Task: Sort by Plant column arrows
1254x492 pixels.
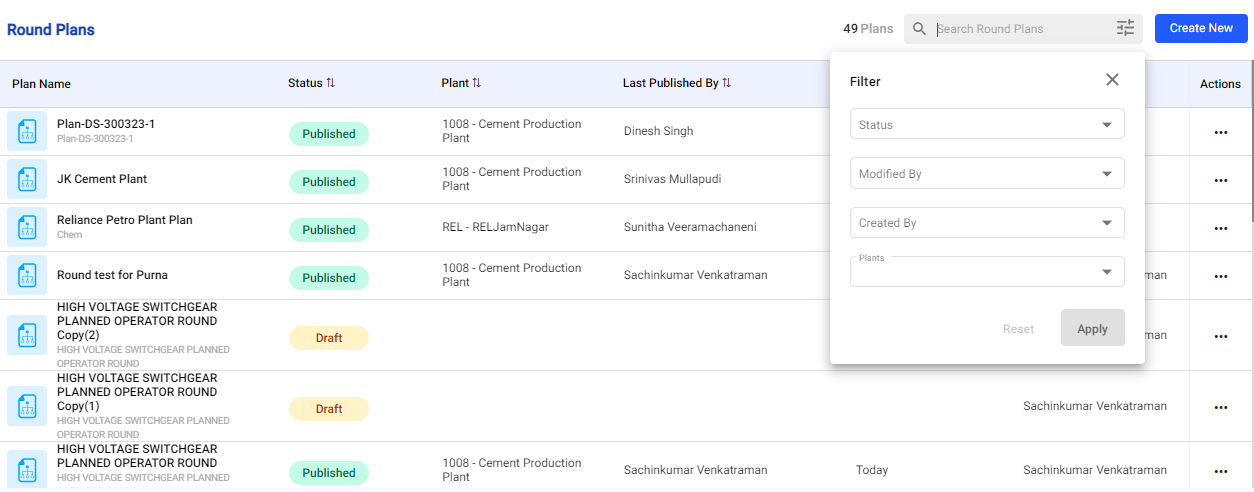Action: click(477, 83)
